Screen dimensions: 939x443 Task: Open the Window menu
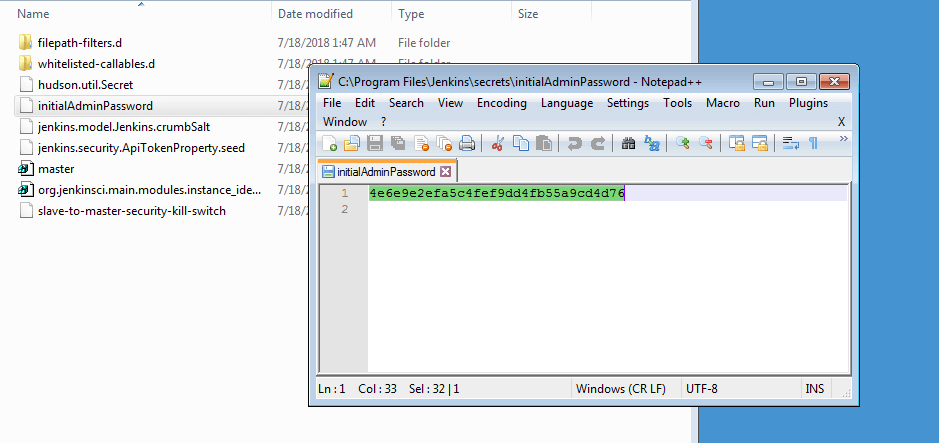(345, 122)
